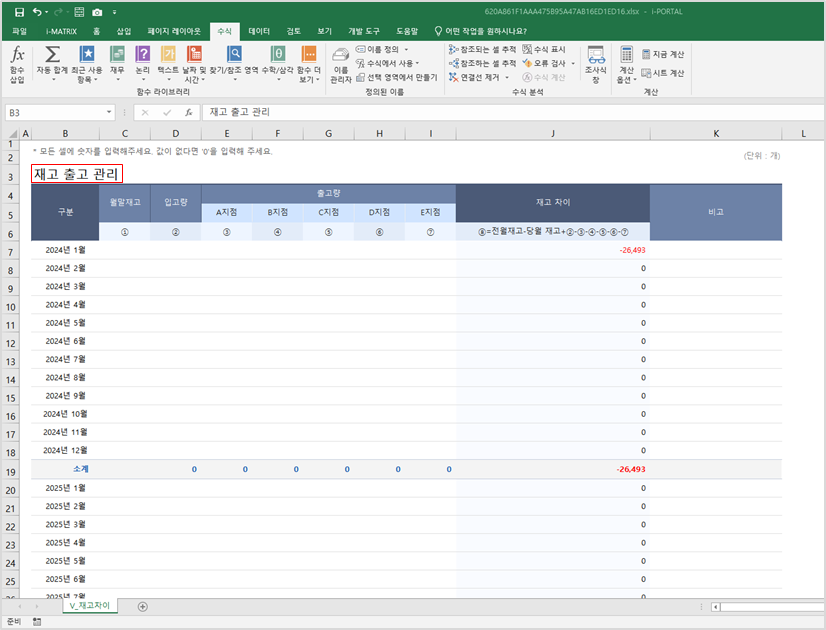Click the camera icon in quick access toolbar
Screen dimensions: 826x630
(97, 12)
